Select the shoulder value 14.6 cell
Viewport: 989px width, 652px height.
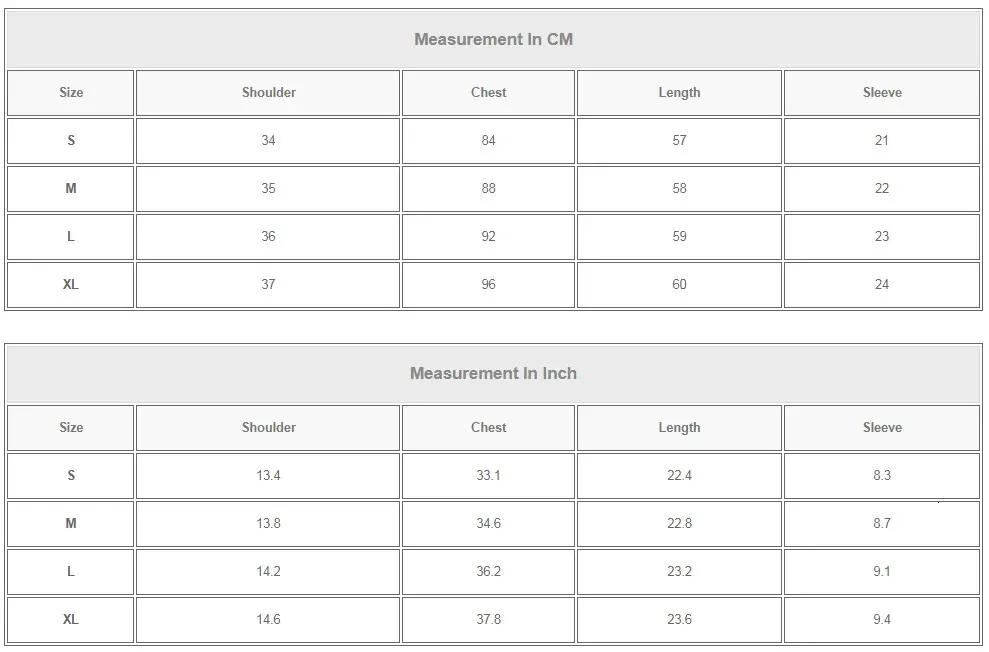pyautogui.click(x=268, y=620)
